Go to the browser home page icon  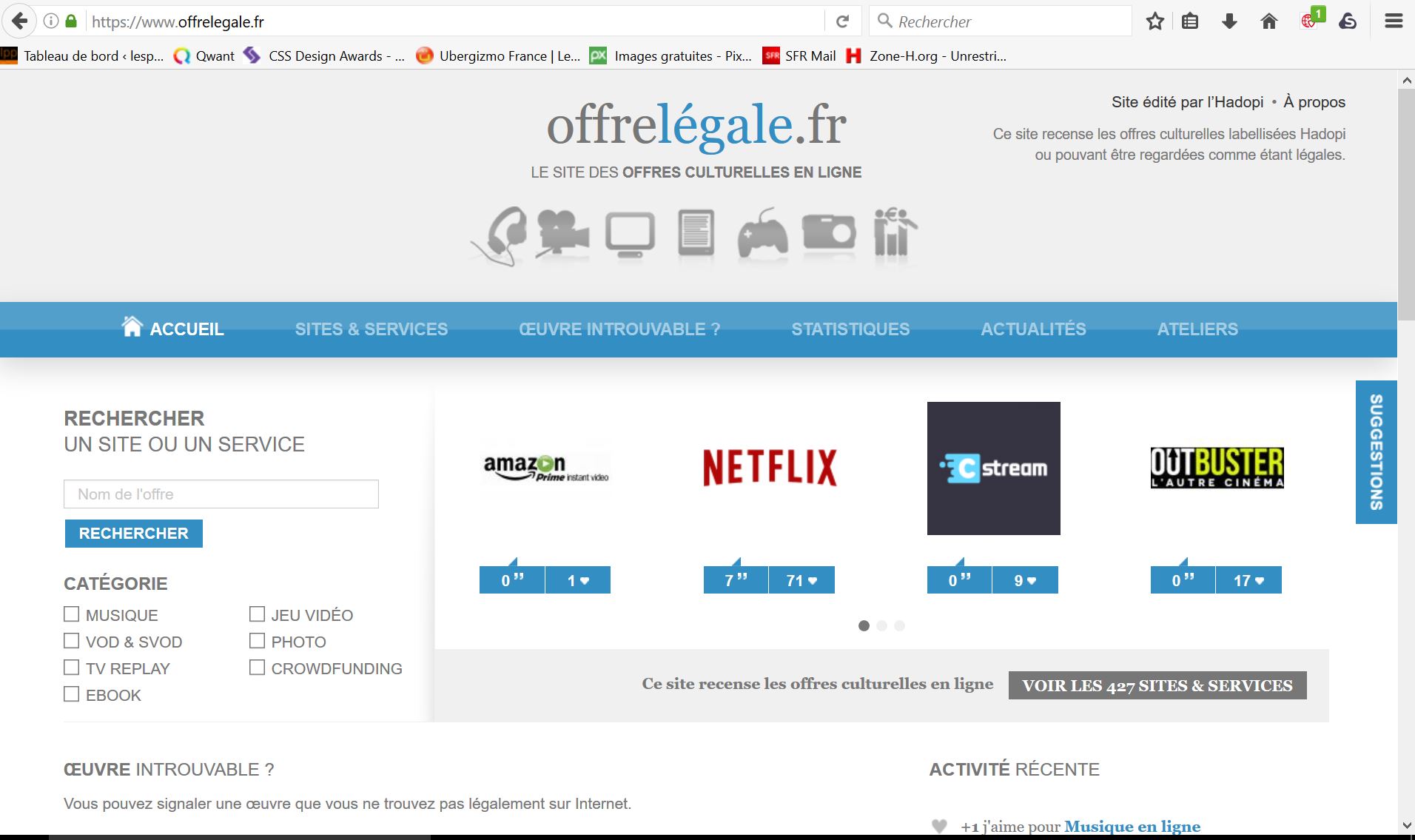point(1268,21)
